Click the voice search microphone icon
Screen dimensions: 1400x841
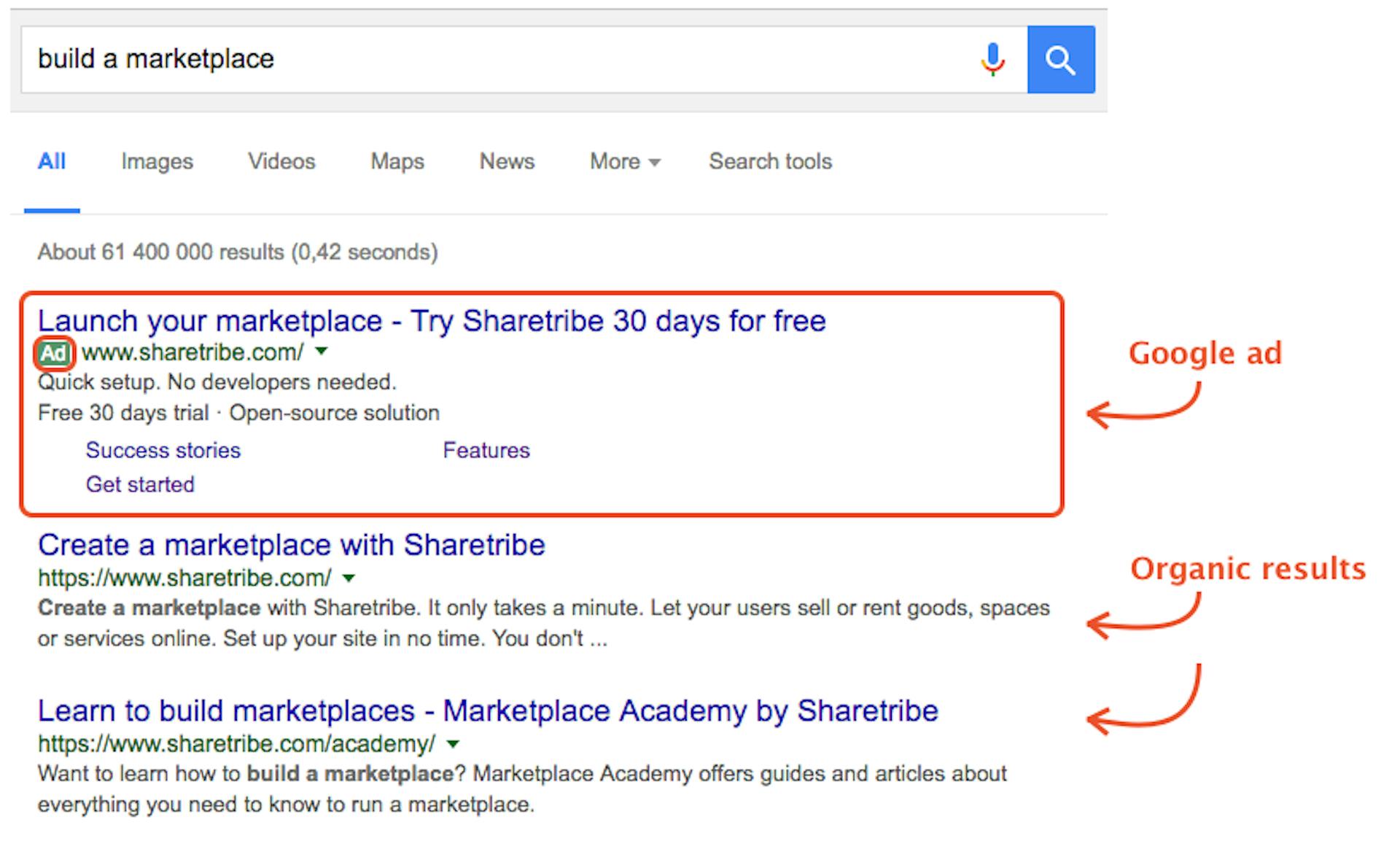(992, 59)
